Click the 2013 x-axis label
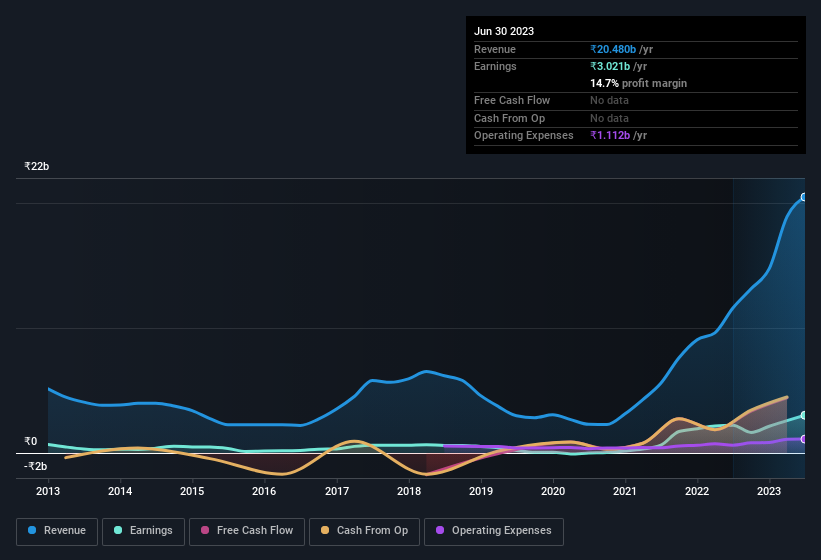This screenshot has width=821, height=560. point(48,491)
